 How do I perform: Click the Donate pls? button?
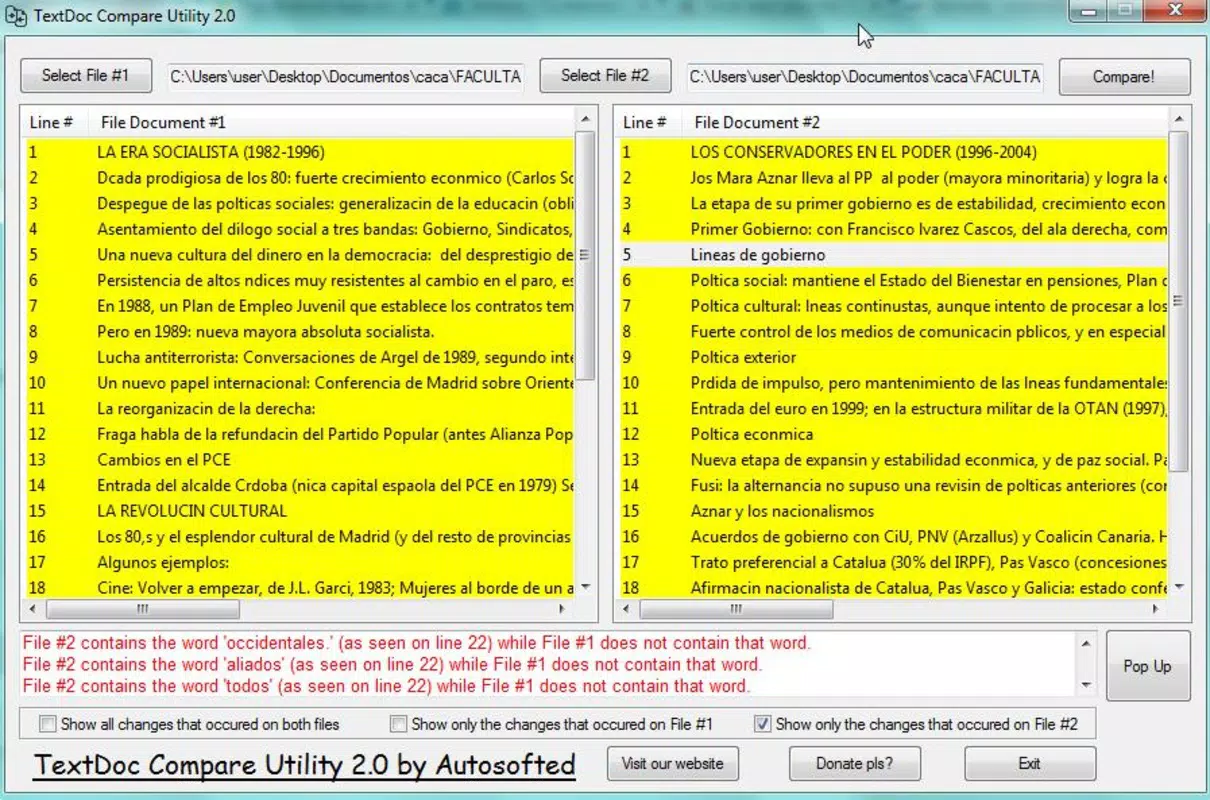click(854, 764)
